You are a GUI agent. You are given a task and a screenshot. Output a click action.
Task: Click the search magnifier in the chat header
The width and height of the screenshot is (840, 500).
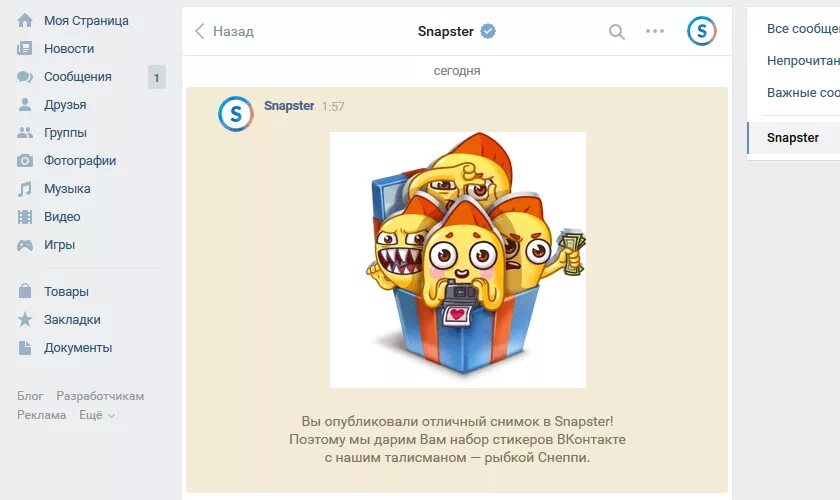(x=617, y=32)
